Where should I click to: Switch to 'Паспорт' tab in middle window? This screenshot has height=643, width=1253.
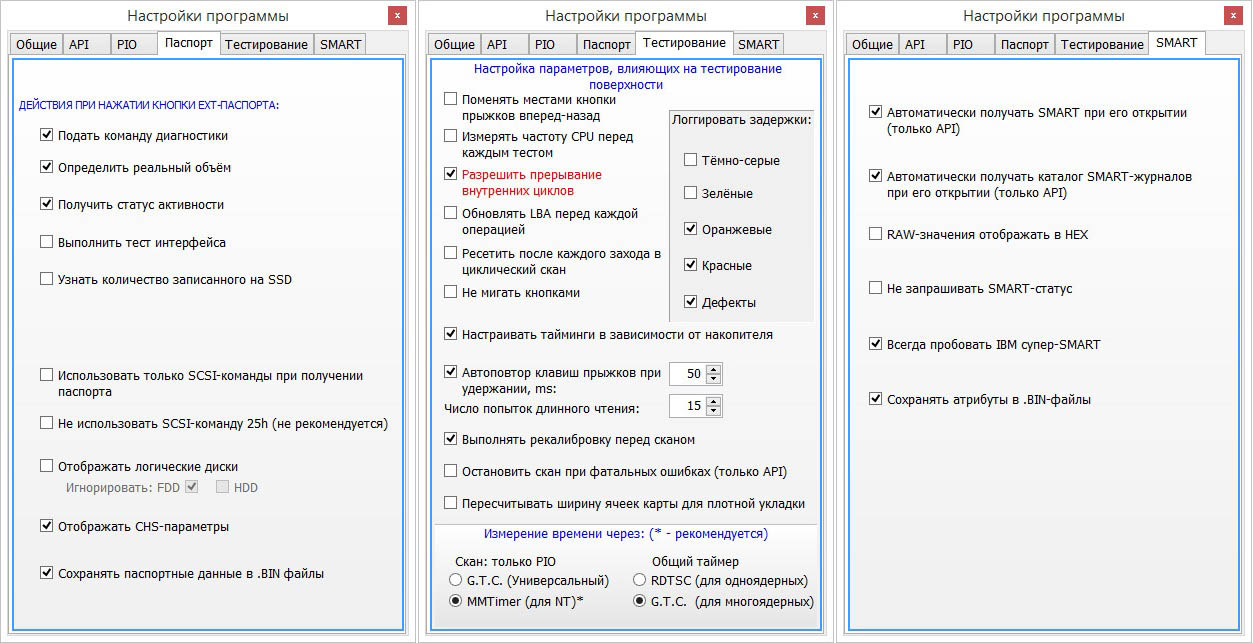(x=607, y=45)
